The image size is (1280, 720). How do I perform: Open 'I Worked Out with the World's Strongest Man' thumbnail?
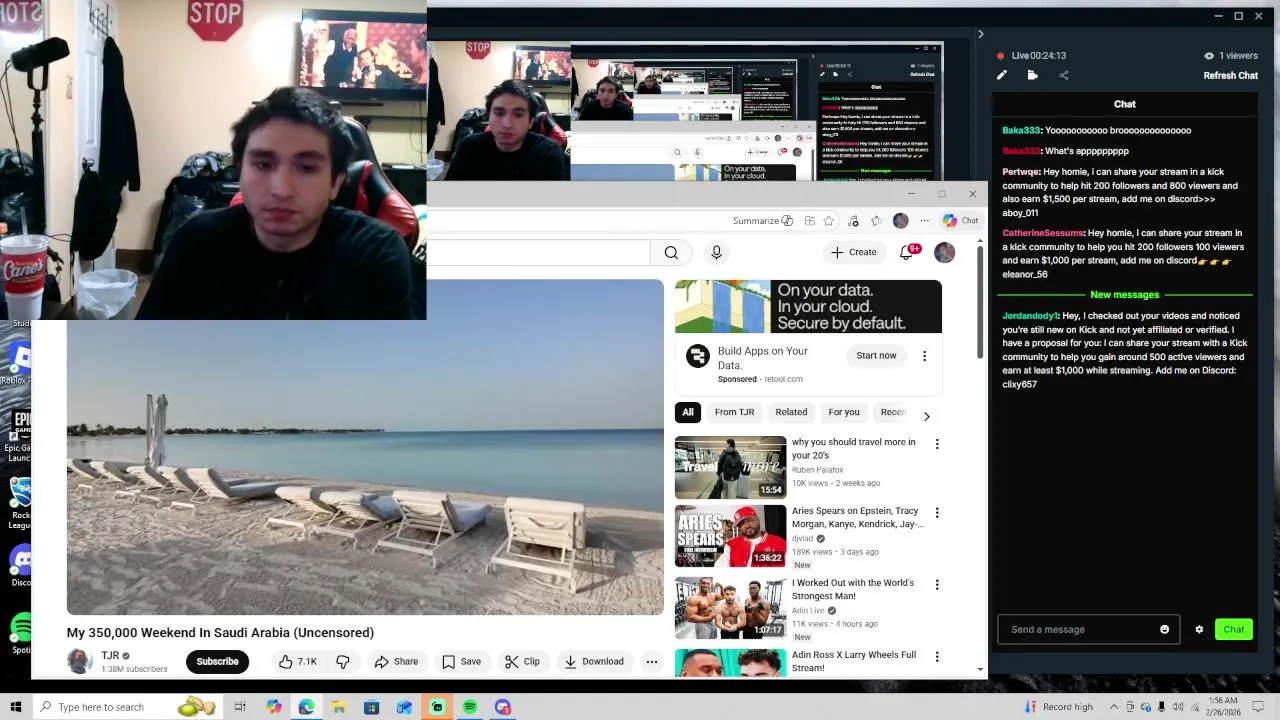pyautogui.click(x=730, y=608)
